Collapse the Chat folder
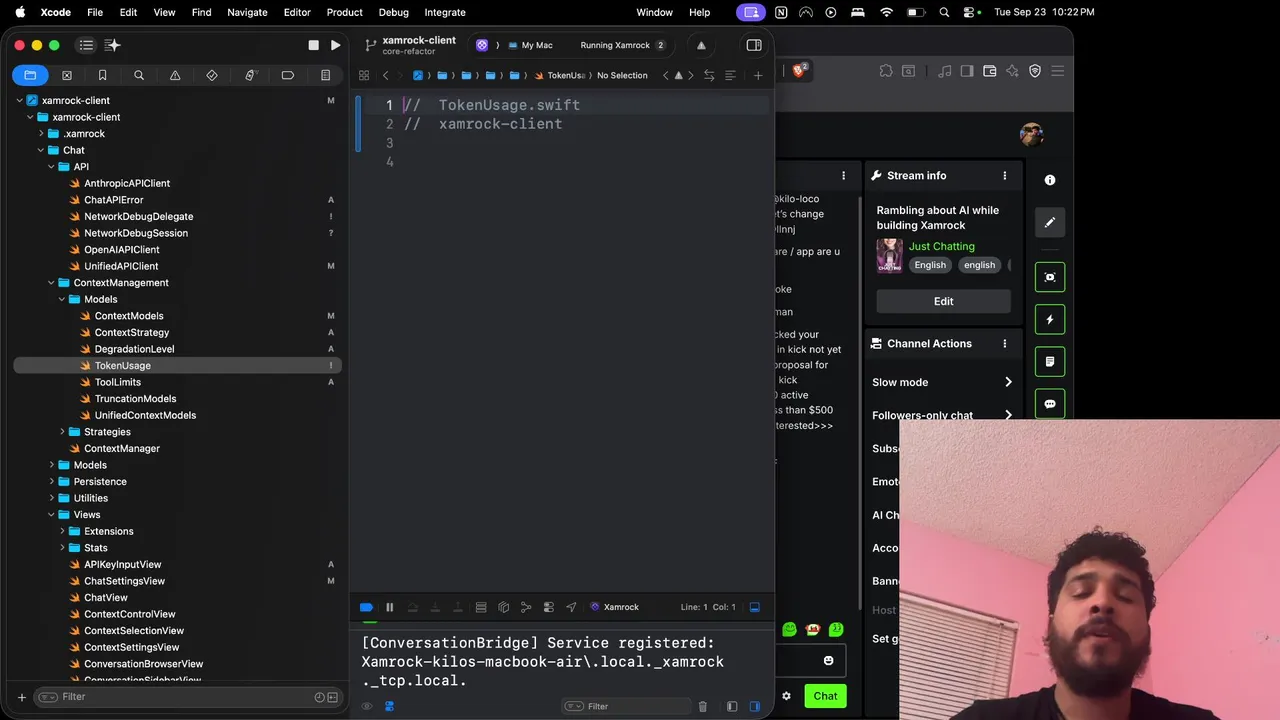 click(41, 150)
